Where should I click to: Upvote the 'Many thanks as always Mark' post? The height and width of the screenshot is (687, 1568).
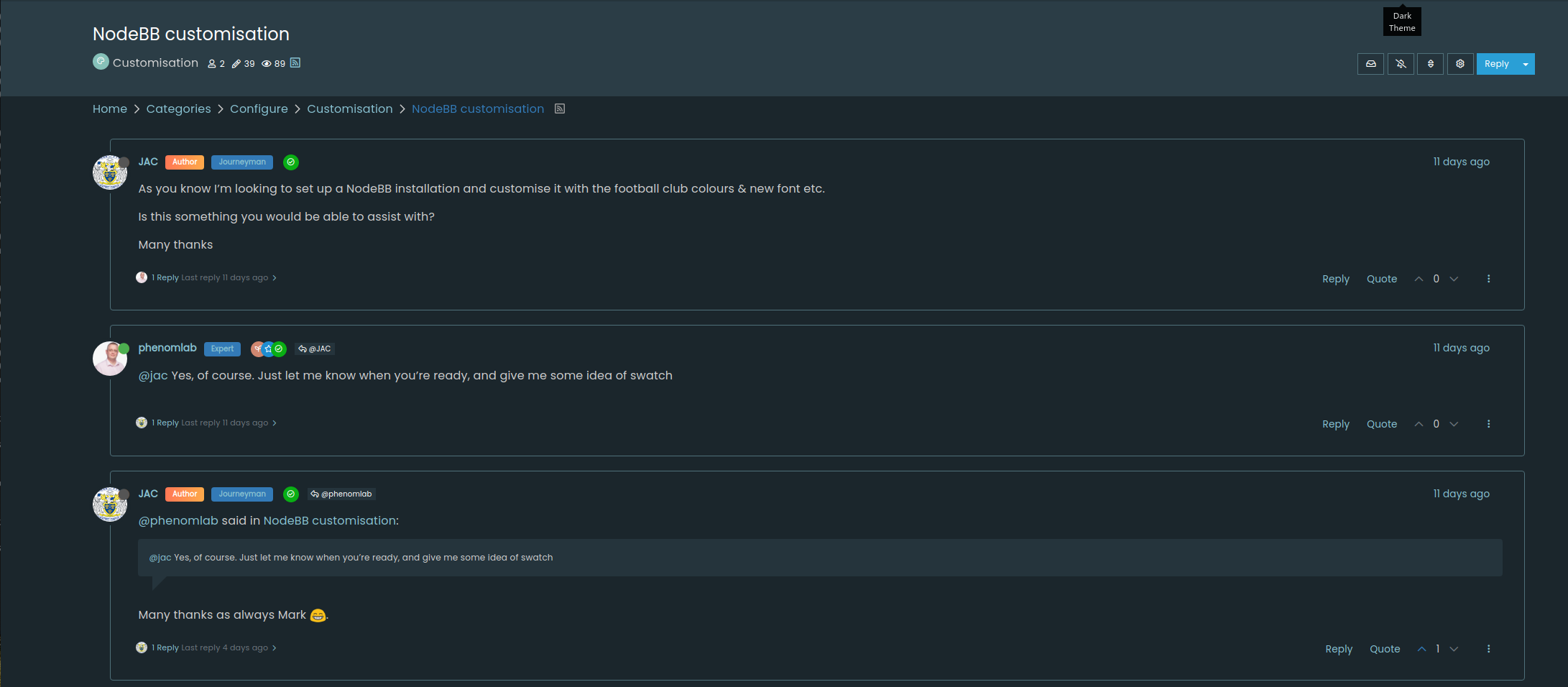(x=1421, y=649)
